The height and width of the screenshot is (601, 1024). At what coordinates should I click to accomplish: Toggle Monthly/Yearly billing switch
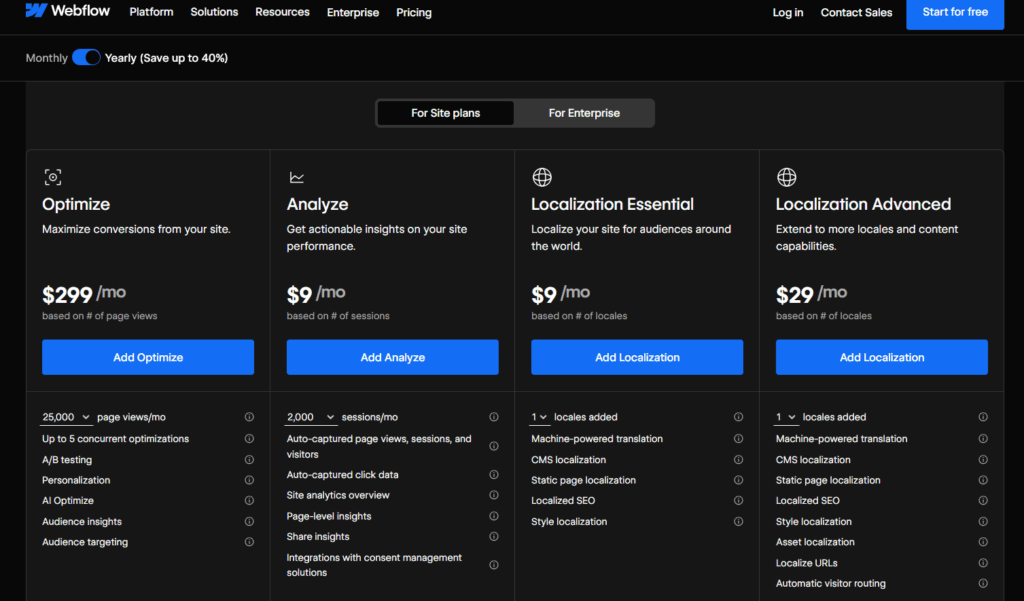pos(86,57)
